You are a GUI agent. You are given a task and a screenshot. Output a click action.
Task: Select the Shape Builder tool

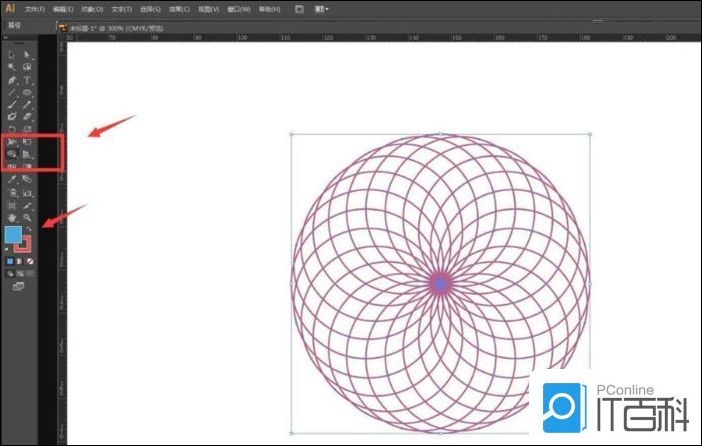click(x=11, y=155)
